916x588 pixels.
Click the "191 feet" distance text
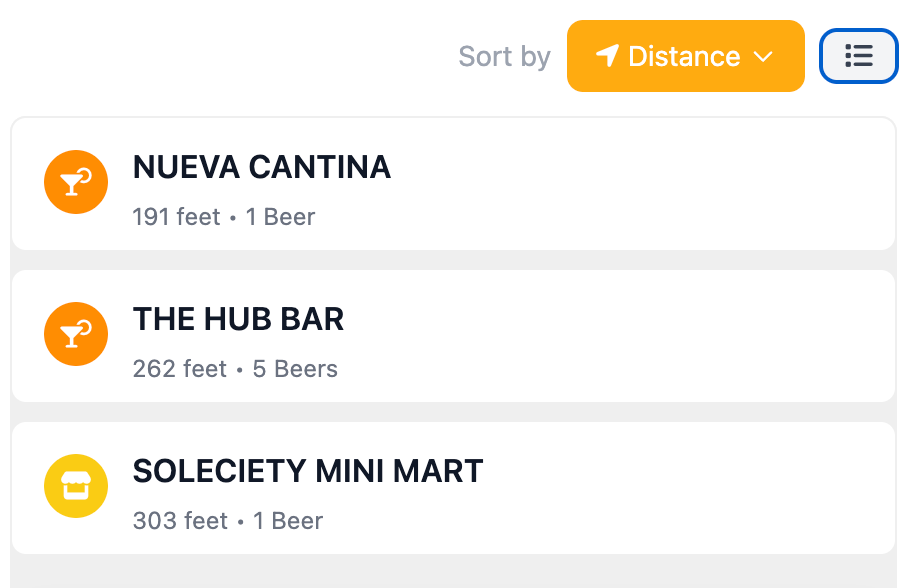[176, 217]
